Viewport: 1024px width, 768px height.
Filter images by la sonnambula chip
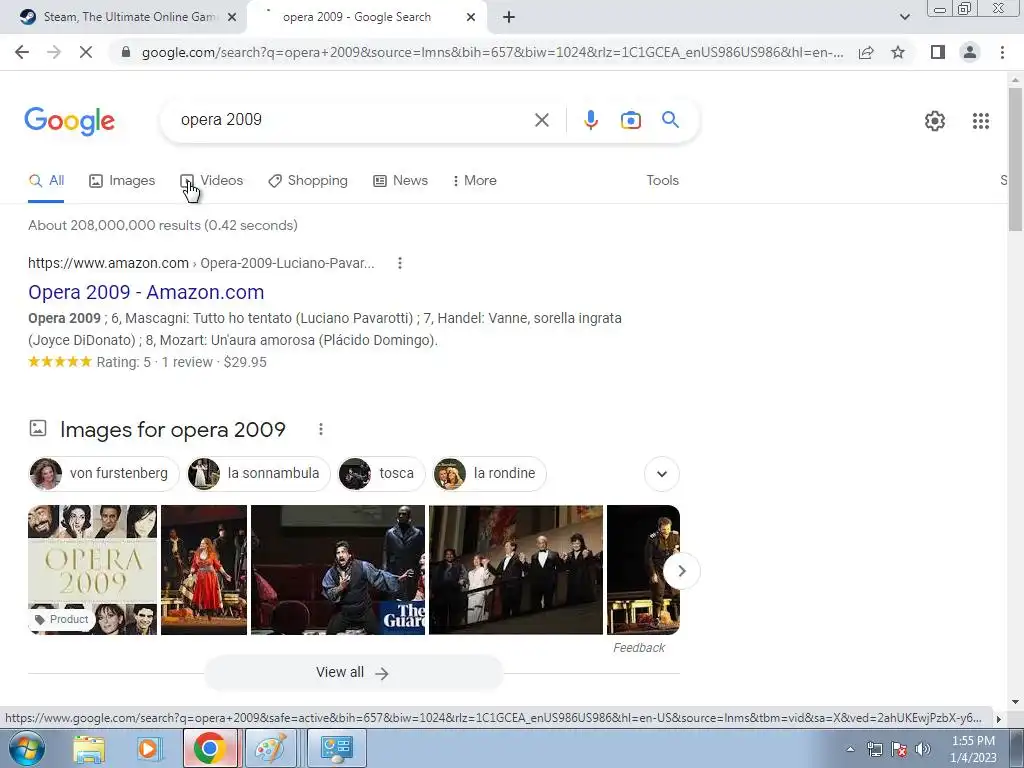[258, 473]
